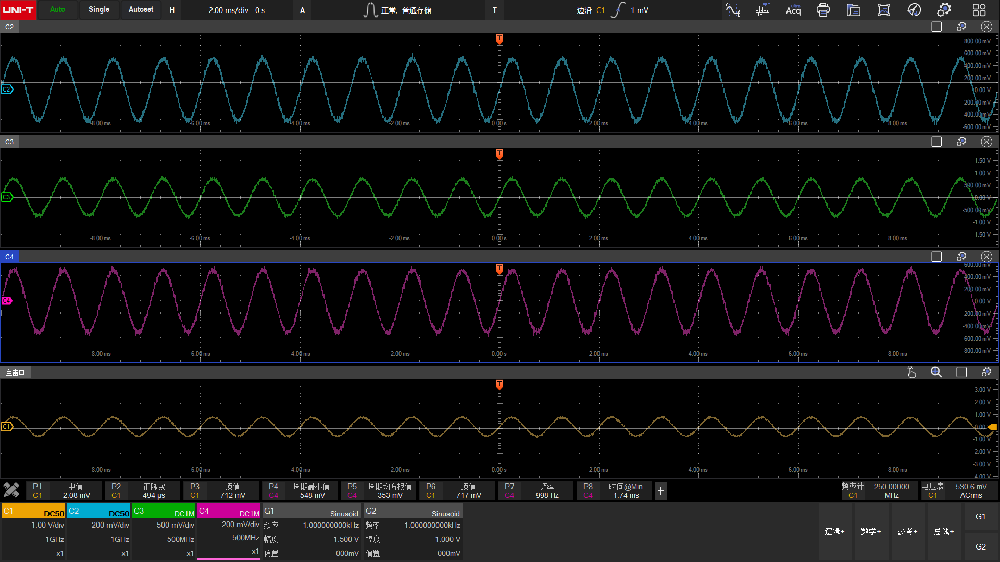The width and height of the screenshot is (1000, 562).
Task: Toggle Auto trigger mode
Action: click(x=59, y=10)
